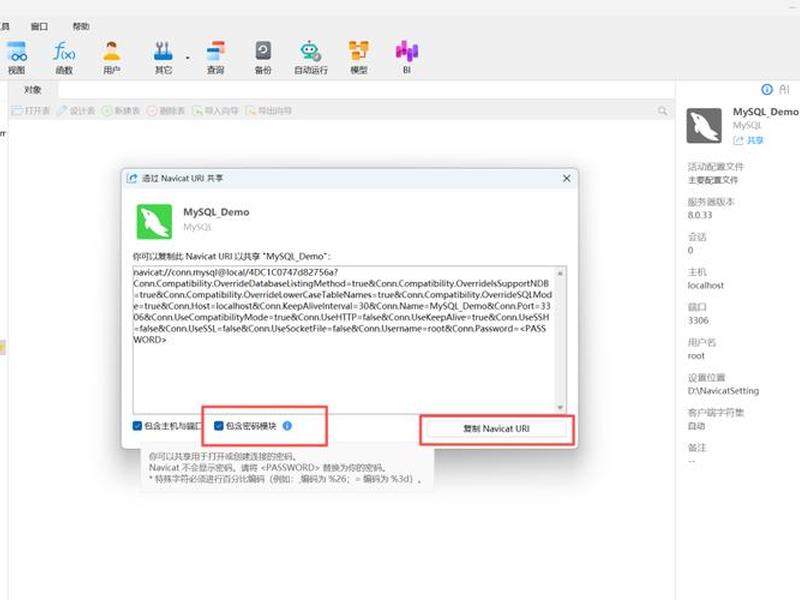Click Open Table (打开表) toolbar button
The height and width of the screenshot is (600, 800).
(31, 111)
